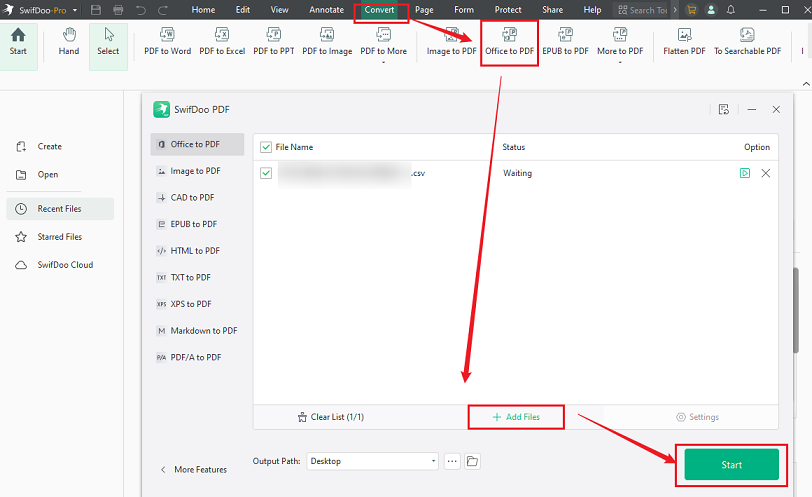Open PDF to Image converter
This screenshot has height=497, width=812.
click(327, 42)
